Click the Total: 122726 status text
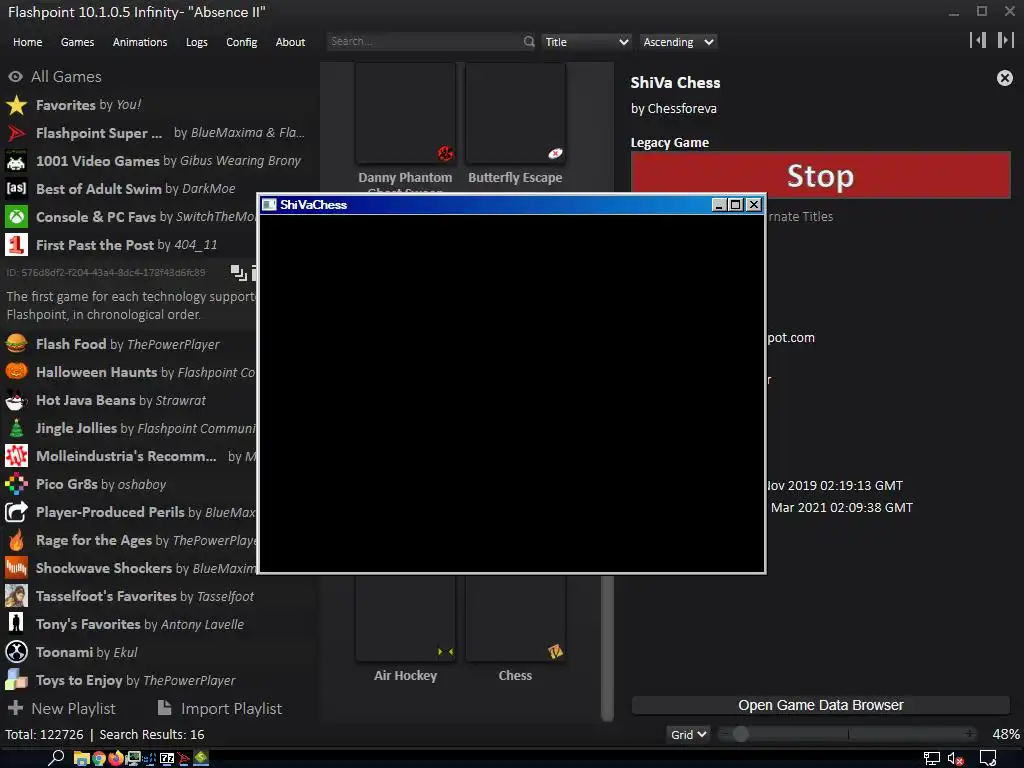This screenshot has height=768, width=1024. [44, 735]
